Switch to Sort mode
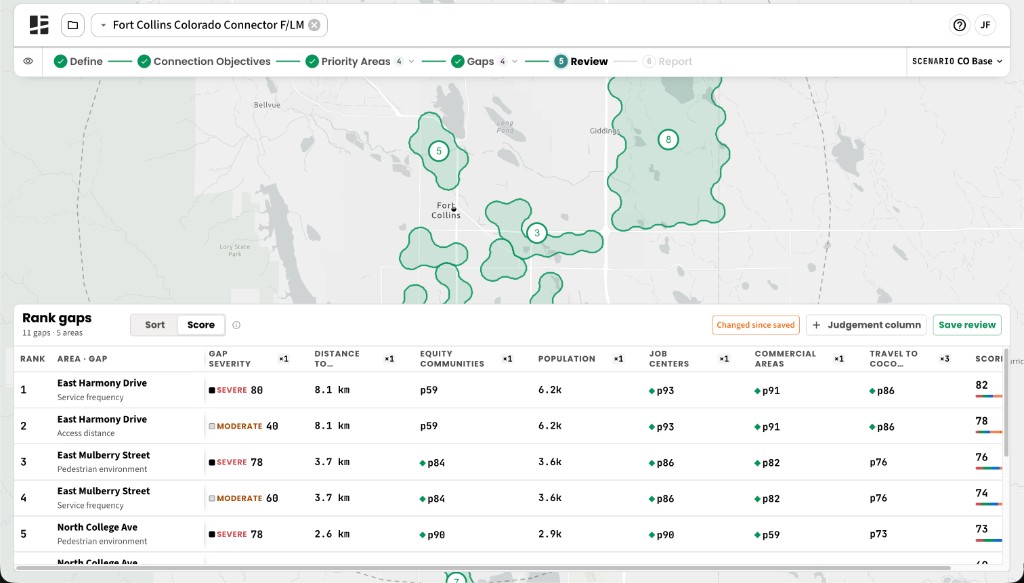1024x583 pixels. 155,324
